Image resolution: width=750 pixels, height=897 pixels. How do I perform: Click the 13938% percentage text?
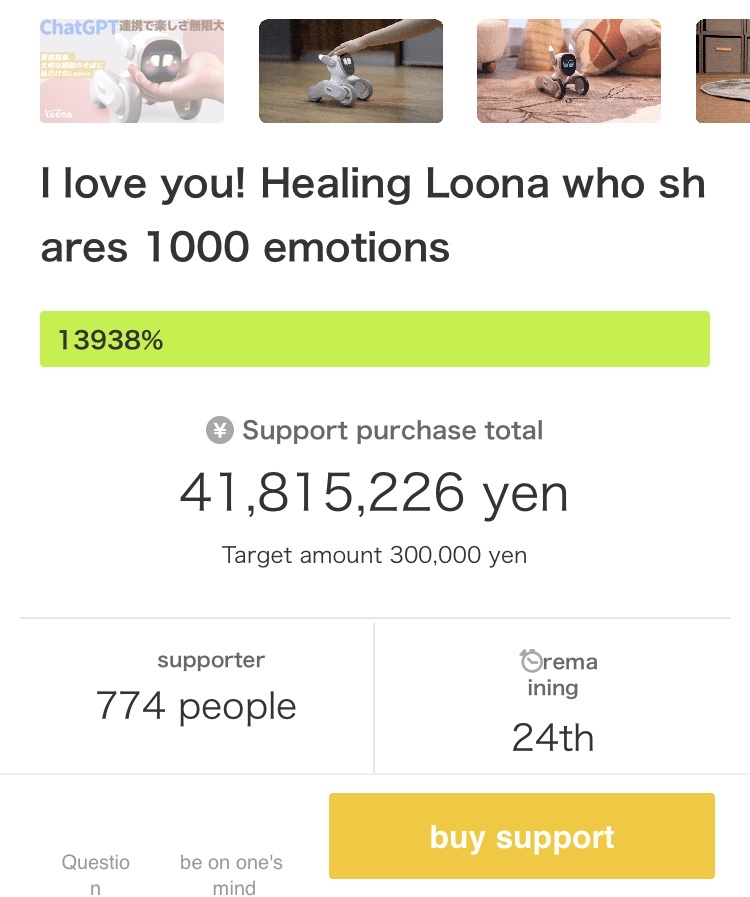pos(110,340)
